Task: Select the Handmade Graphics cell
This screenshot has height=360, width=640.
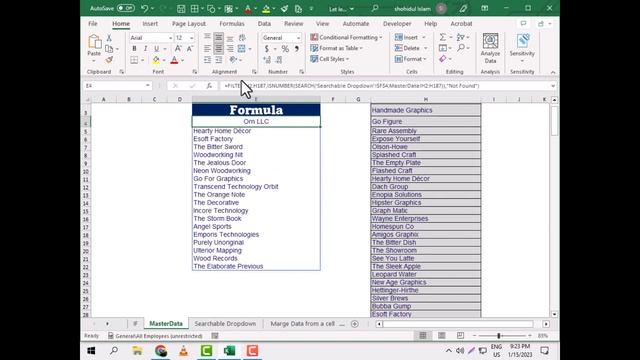Action: coord(426,110)
